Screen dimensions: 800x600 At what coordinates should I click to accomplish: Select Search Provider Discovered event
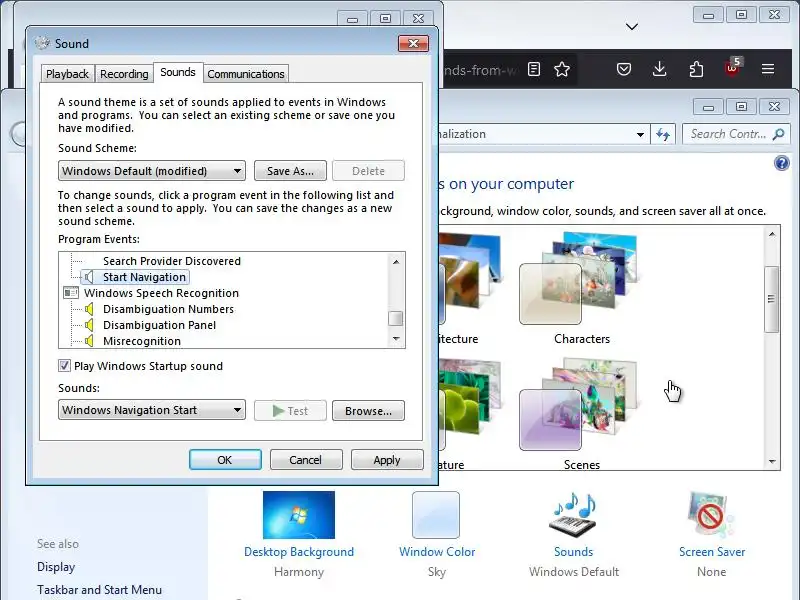pyautogui.click(x=171, y=261)
